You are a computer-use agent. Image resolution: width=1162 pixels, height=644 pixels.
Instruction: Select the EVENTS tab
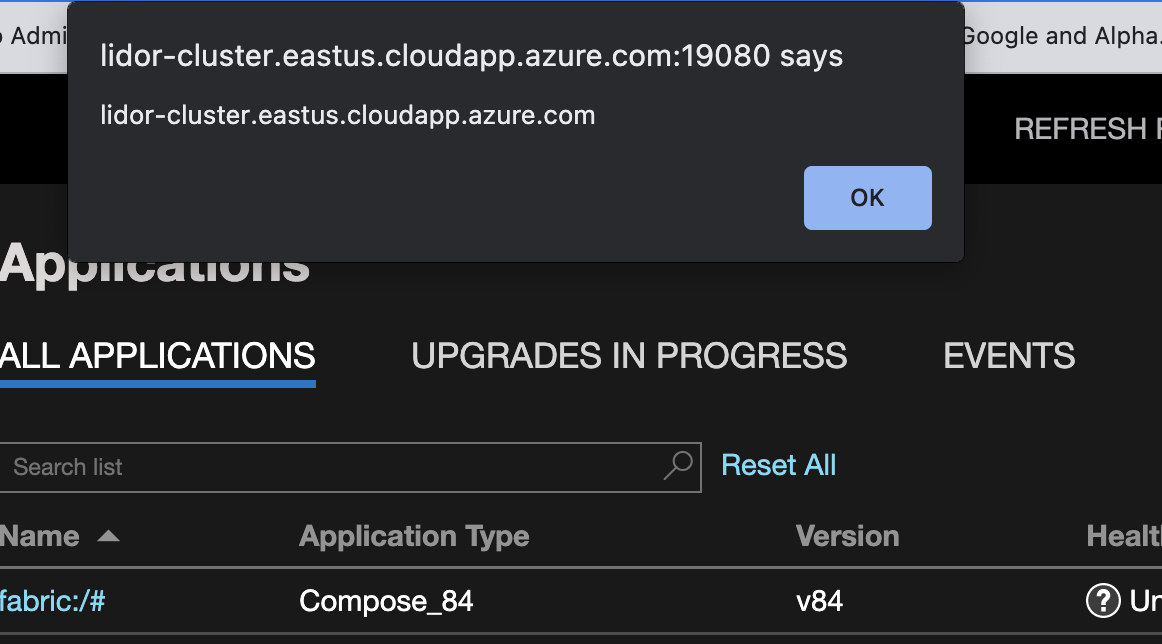point(1009,356)
